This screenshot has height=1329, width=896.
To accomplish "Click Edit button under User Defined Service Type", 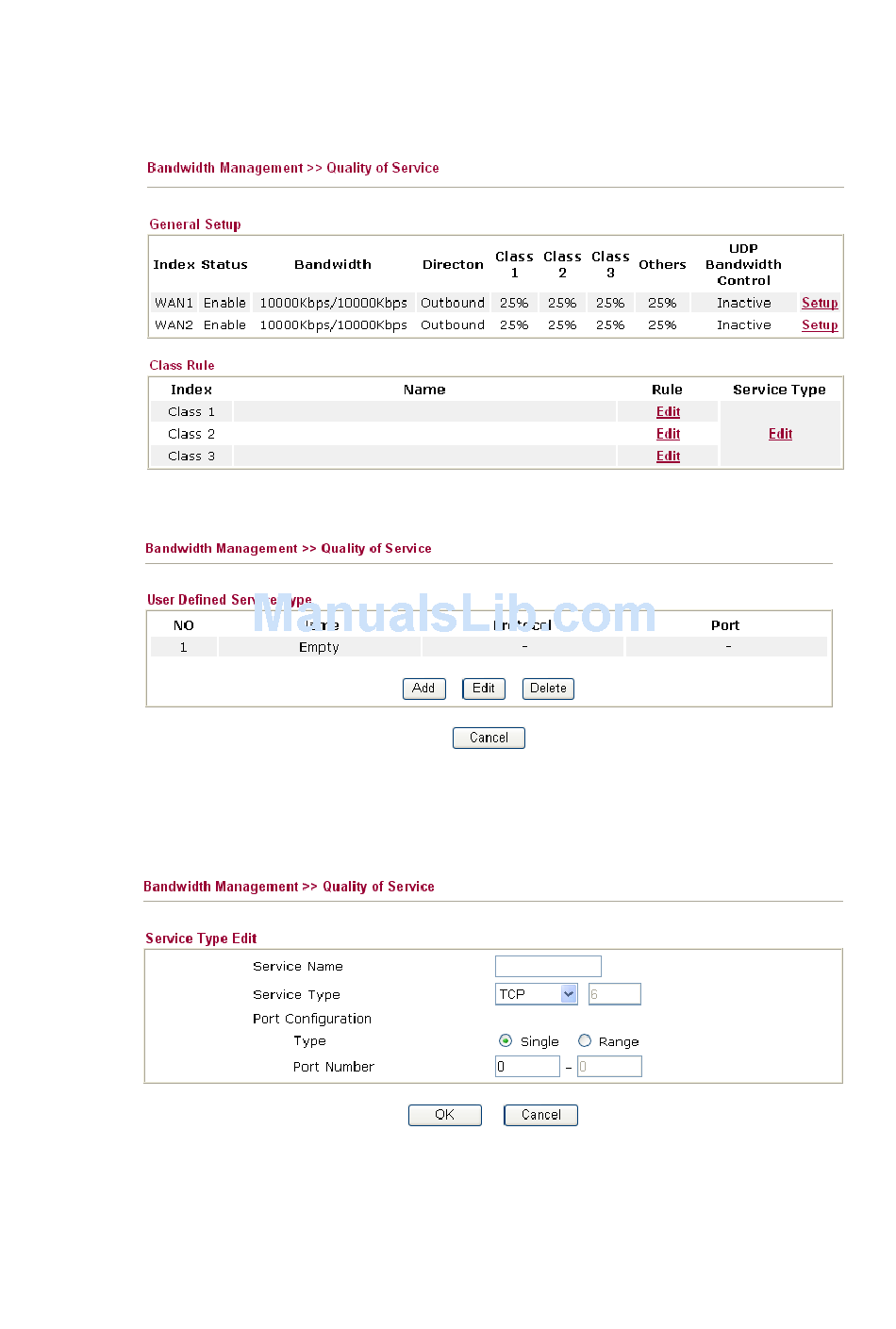I will pos(484,689).
